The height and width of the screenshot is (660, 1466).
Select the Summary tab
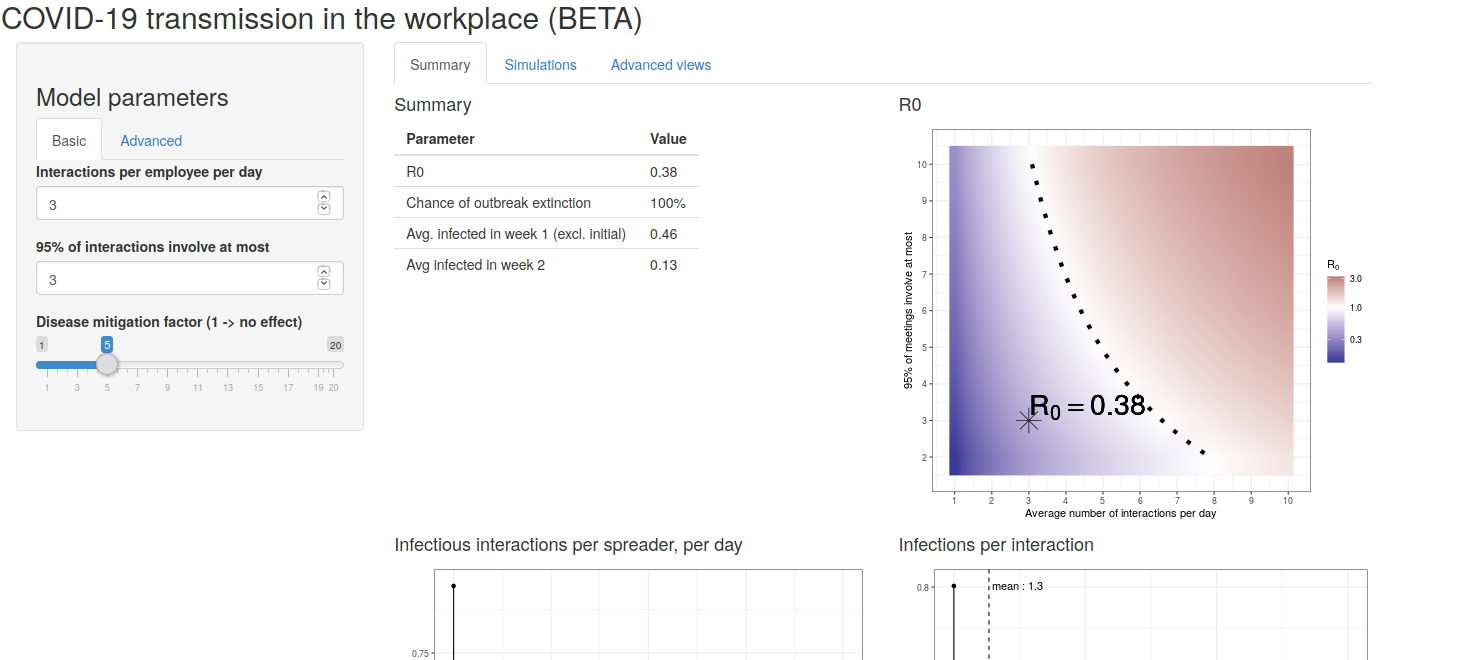pos(440,65)
